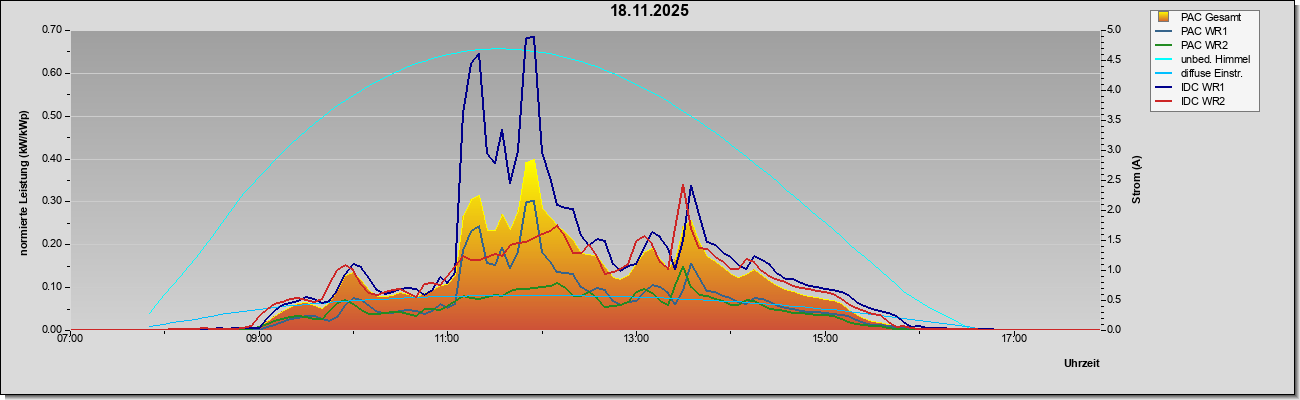Click the 15:00 time axis label

coord(824,339)
